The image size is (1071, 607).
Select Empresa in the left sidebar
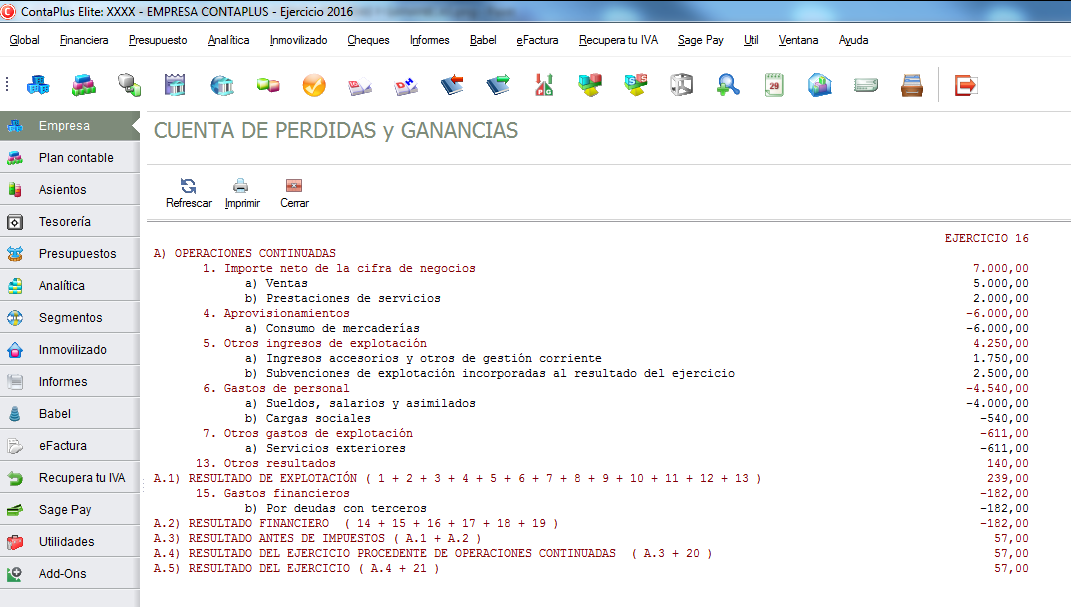click(x=70, y=126)
